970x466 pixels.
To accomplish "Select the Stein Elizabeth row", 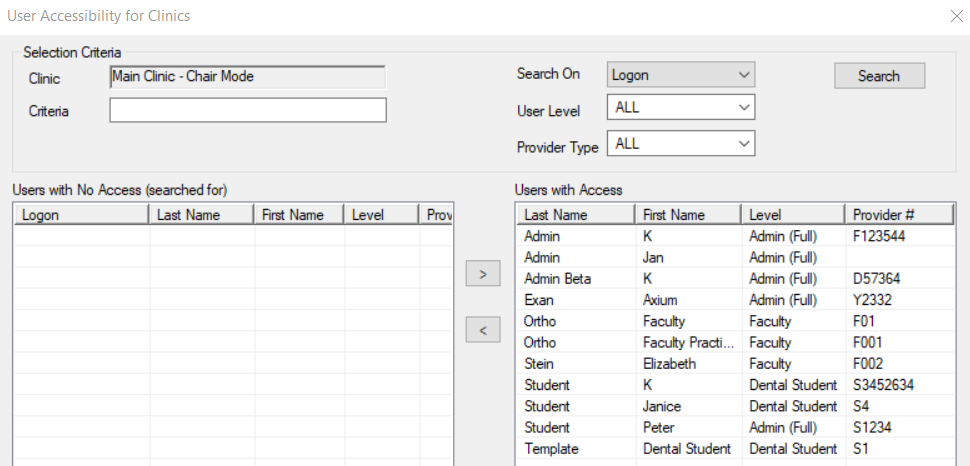I will coord(735,363).
